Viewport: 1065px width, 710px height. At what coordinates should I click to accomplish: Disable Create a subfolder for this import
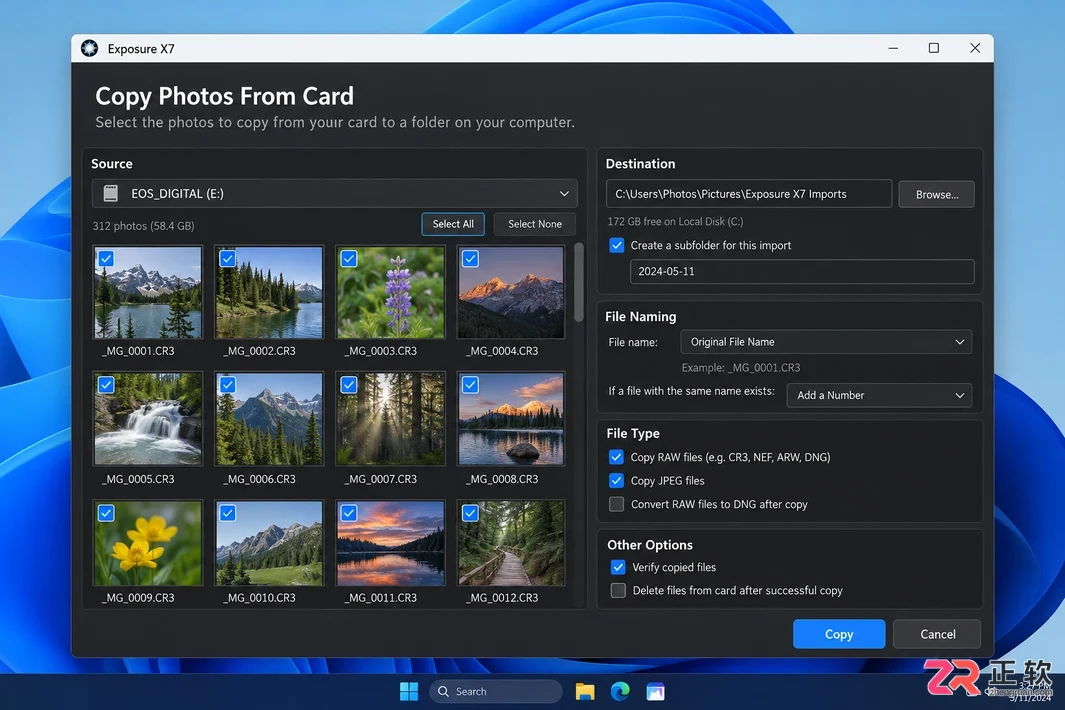[x=616, y=245]
